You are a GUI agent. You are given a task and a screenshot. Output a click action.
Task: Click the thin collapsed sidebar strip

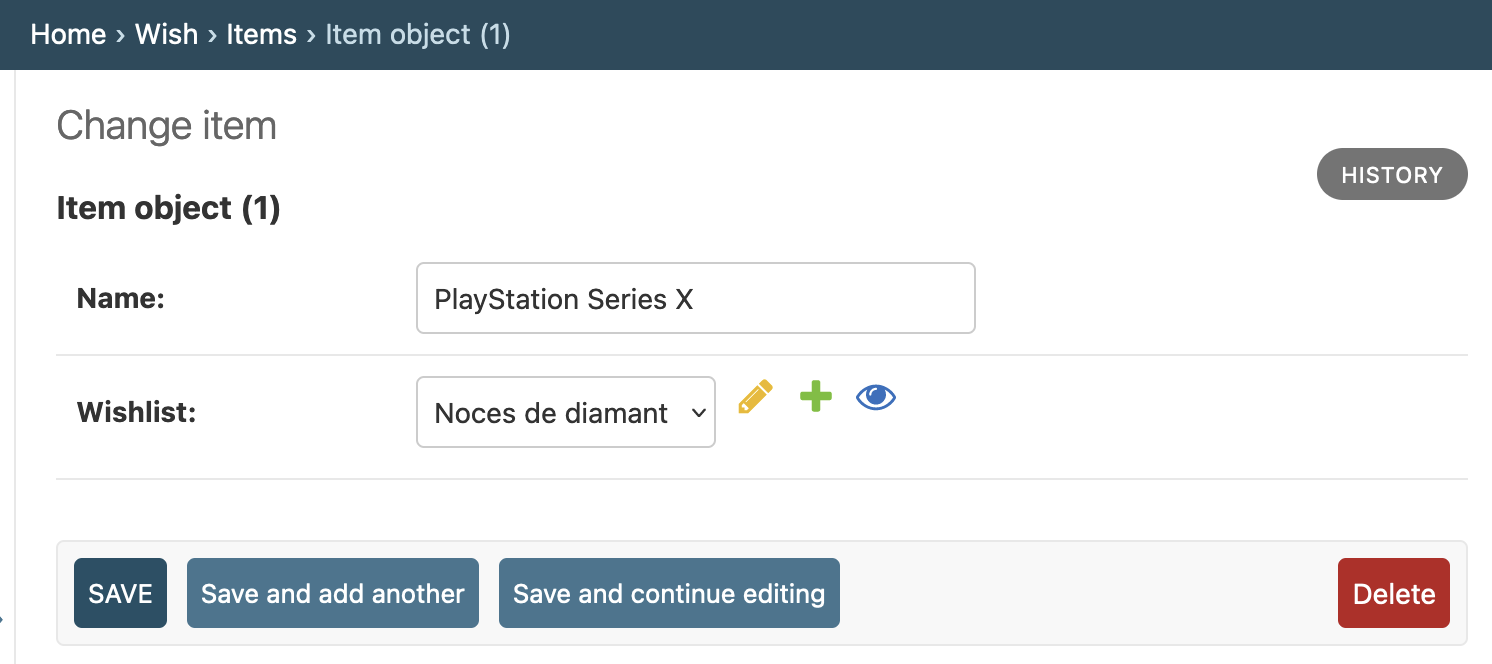pos(7,366)
